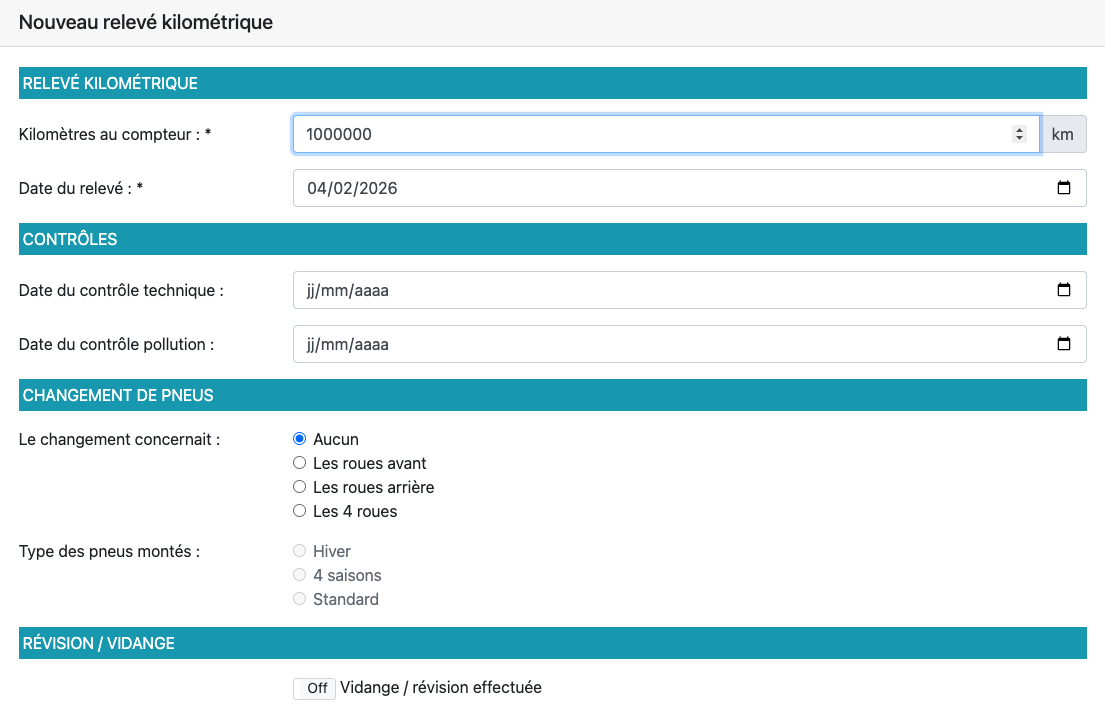Image resolution: width=1105 pixels, height=716 pixels.
Task: Click the kilometer counter stepper arrows
Action: coord(1019,134)
